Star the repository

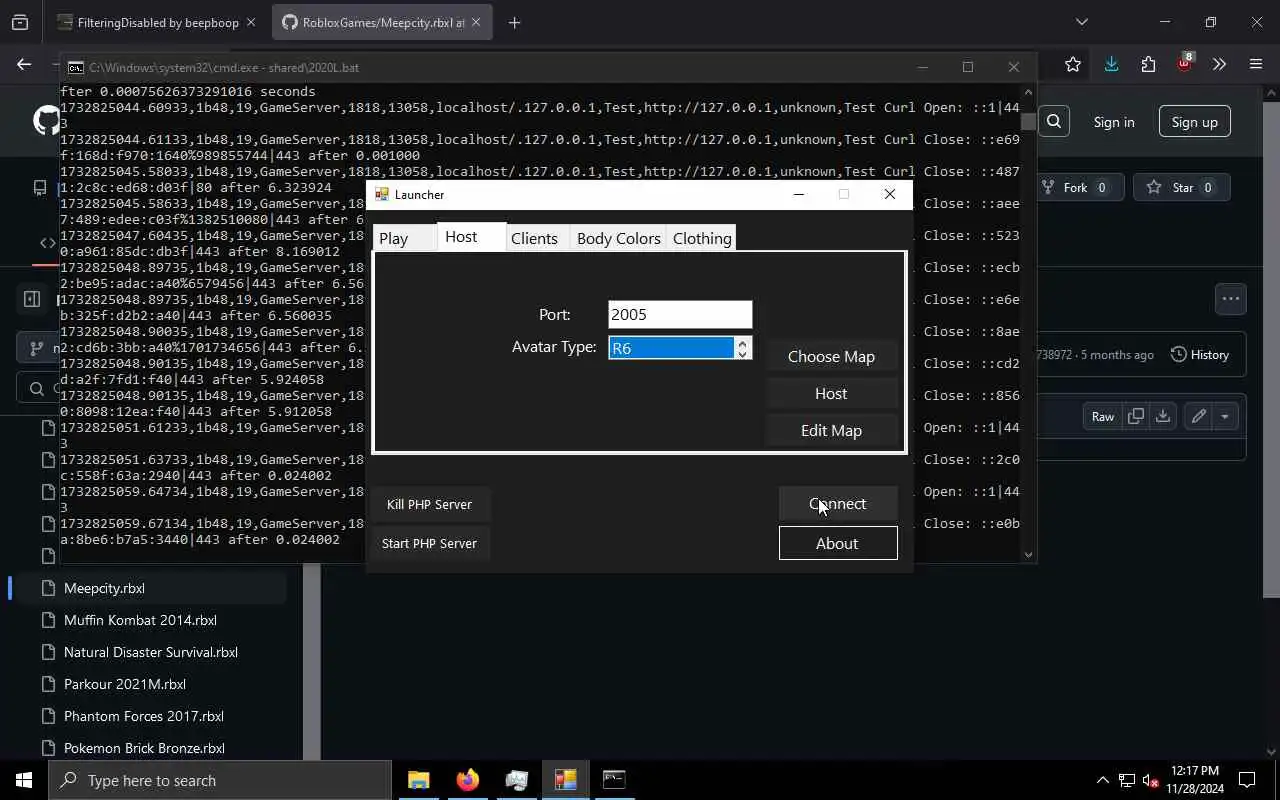click(x=1182, y=187)
